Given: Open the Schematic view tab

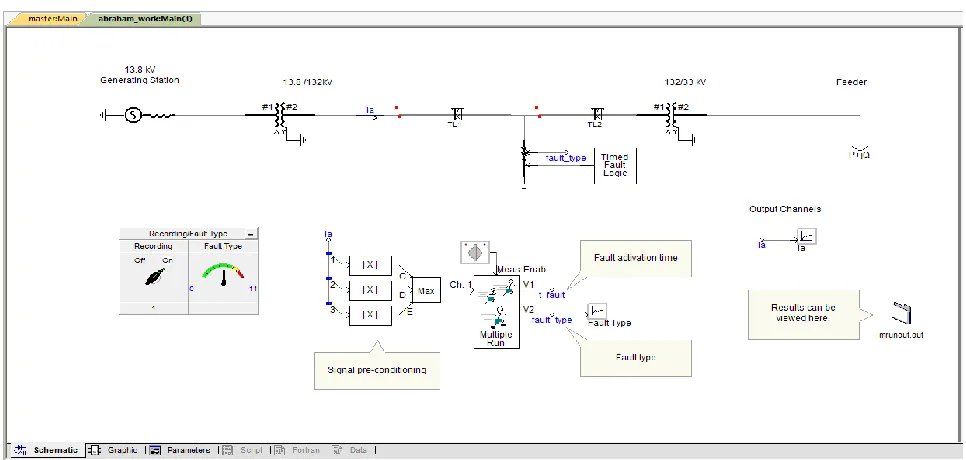Looking at the screenshot, I should [48, 450].
